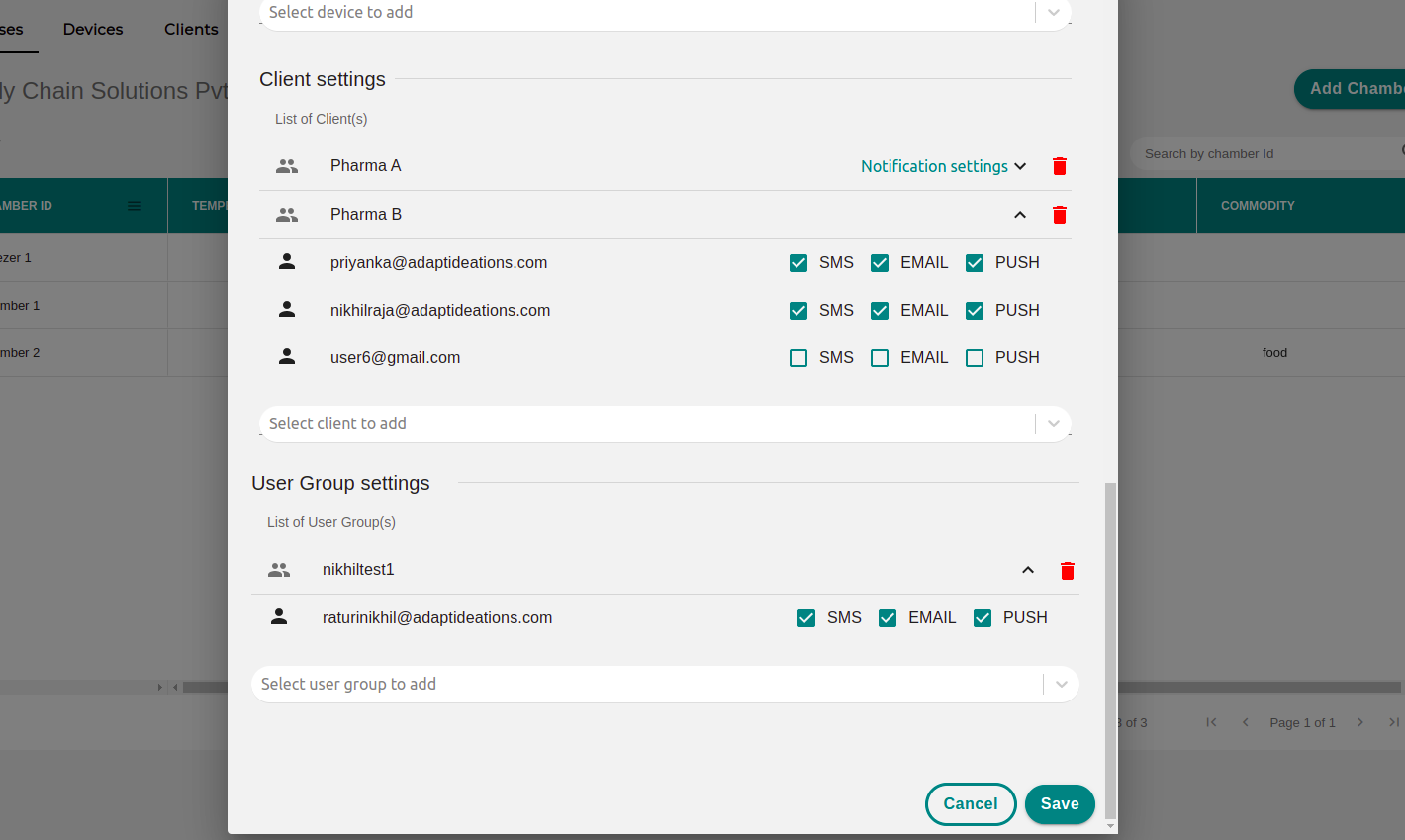Uncheck EMAIL for nikhilraja@adaptideations.com
Viewport: 1405px width, 840px height.
click(880, 311)
